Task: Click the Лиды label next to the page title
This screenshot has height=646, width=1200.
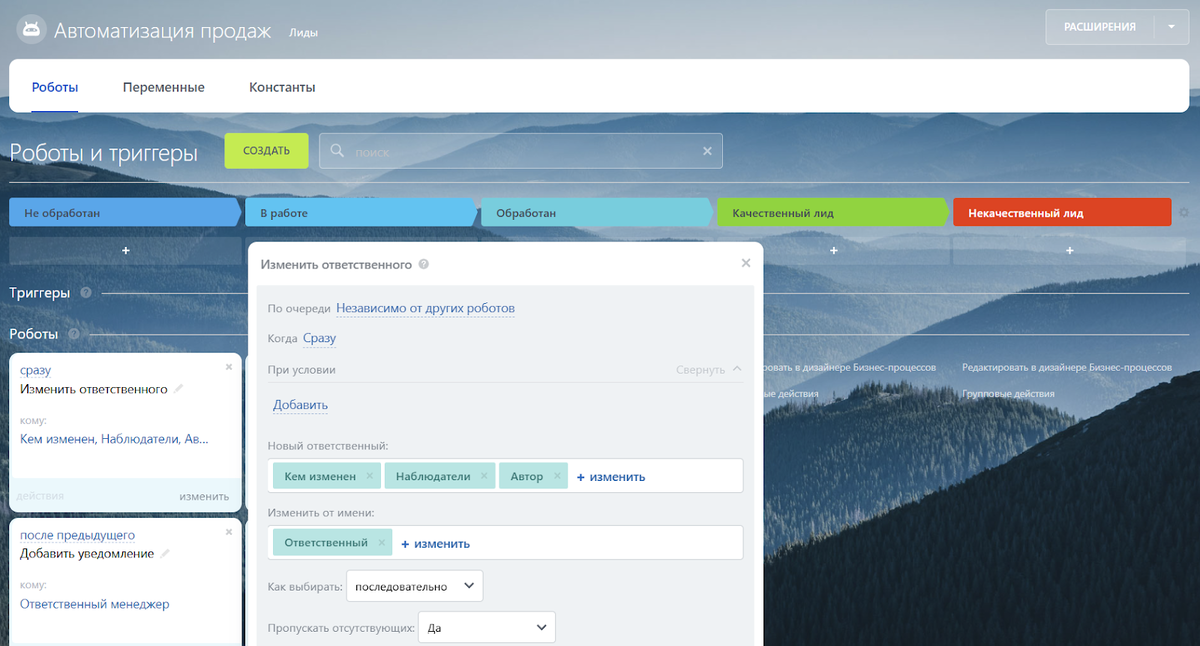Action: (303, 32)
